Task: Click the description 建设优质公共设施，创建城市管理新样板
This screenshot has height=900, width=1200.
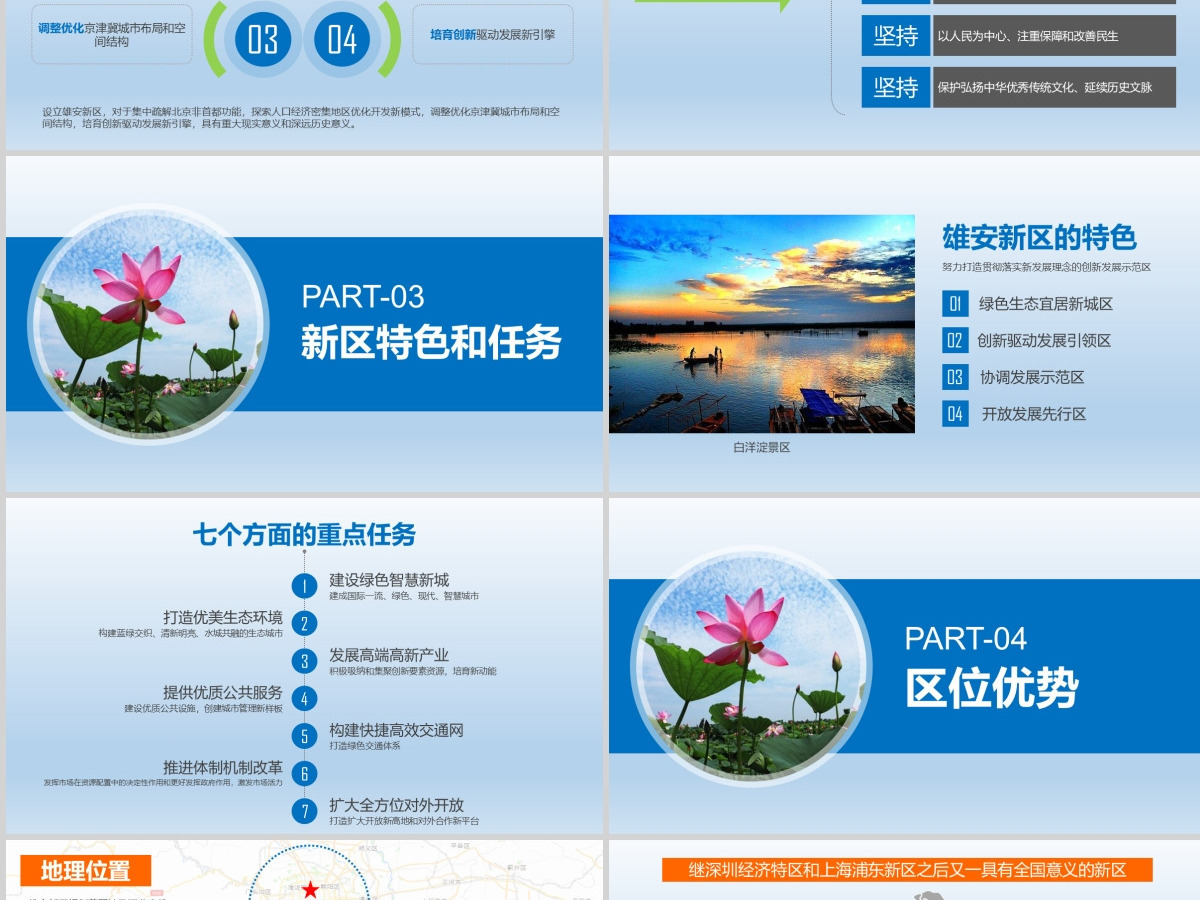Action: pos(203,708)
